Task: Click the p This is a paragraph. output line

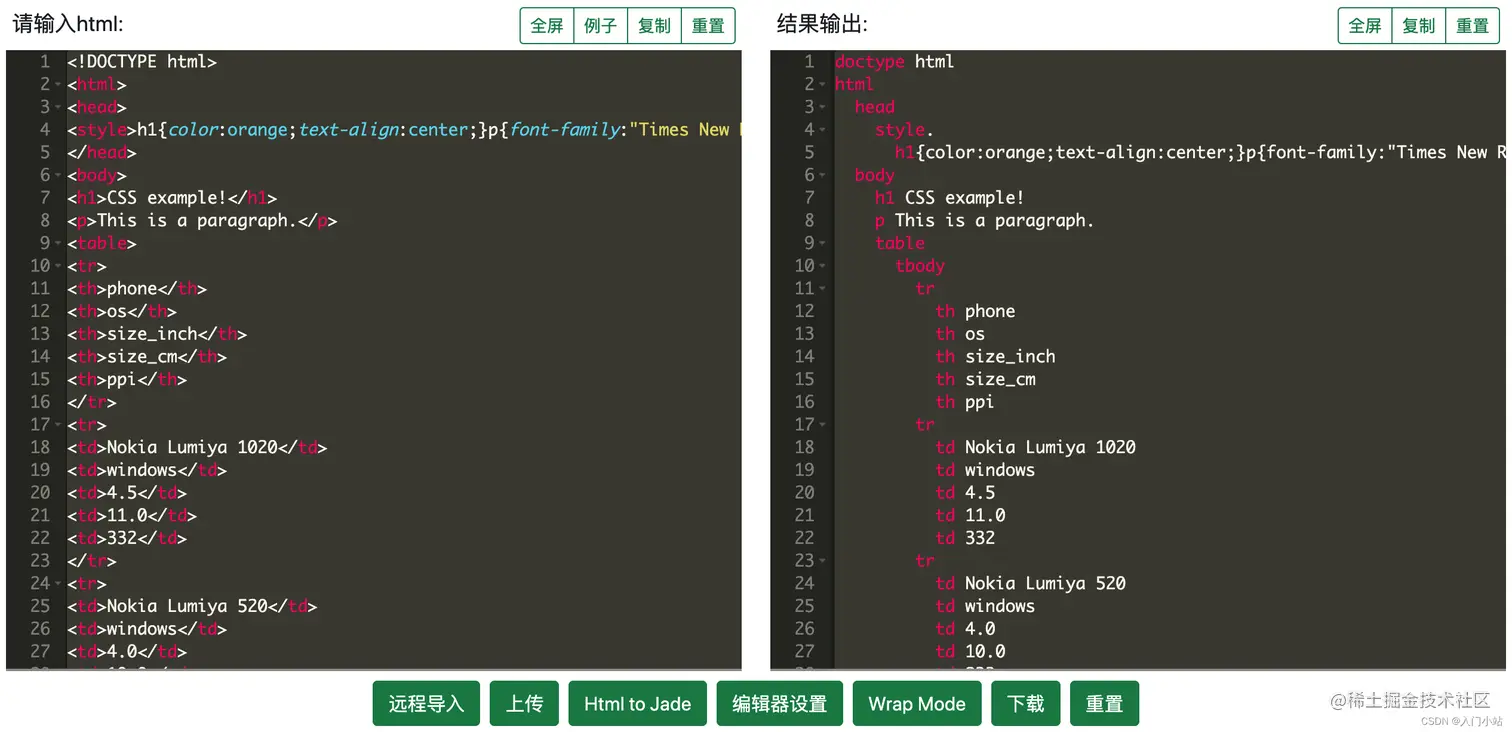Action: tap(984, 221)
